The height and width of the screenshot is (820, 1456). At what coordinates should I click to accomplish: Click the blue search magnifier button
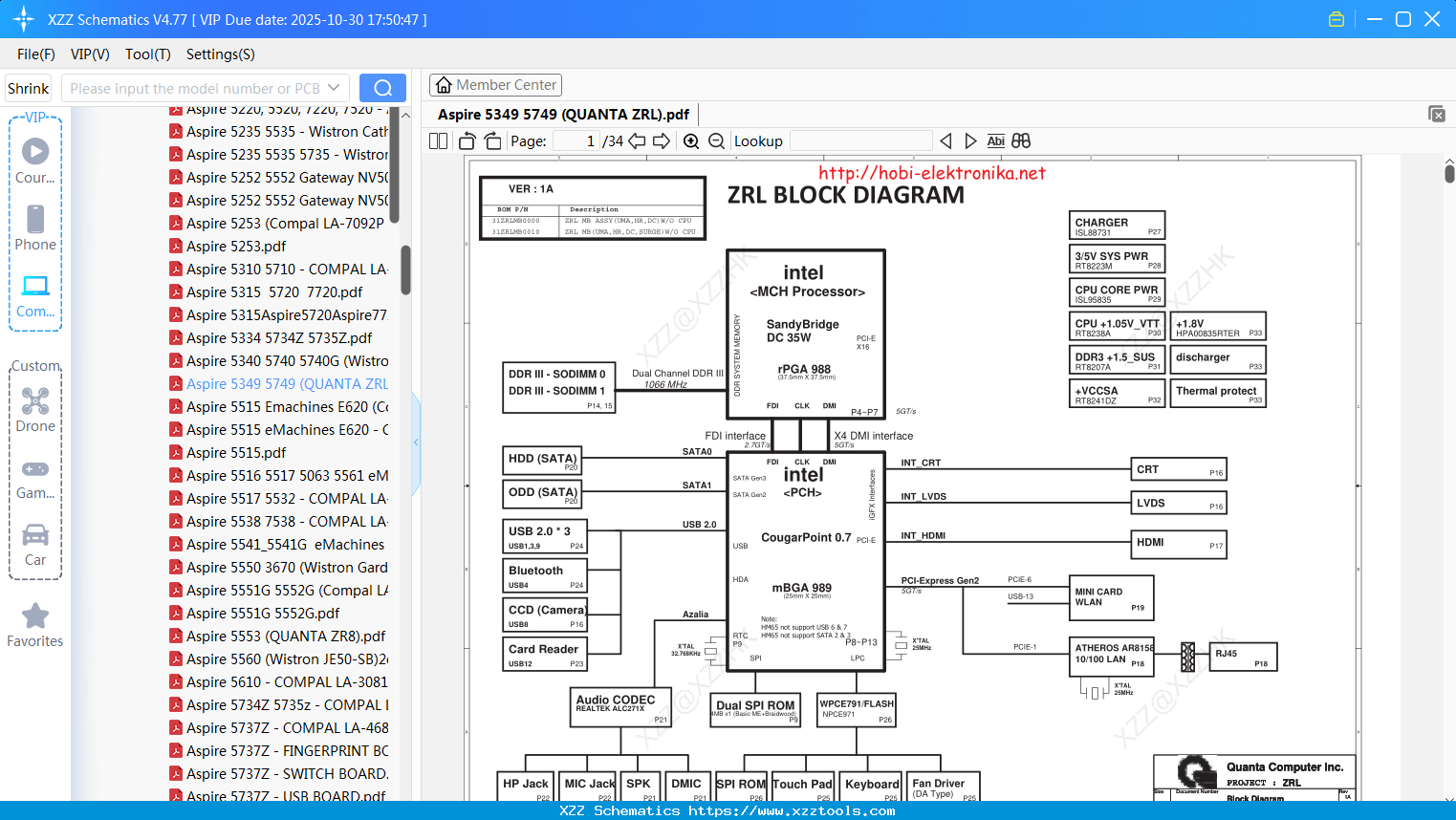(382, 88)
